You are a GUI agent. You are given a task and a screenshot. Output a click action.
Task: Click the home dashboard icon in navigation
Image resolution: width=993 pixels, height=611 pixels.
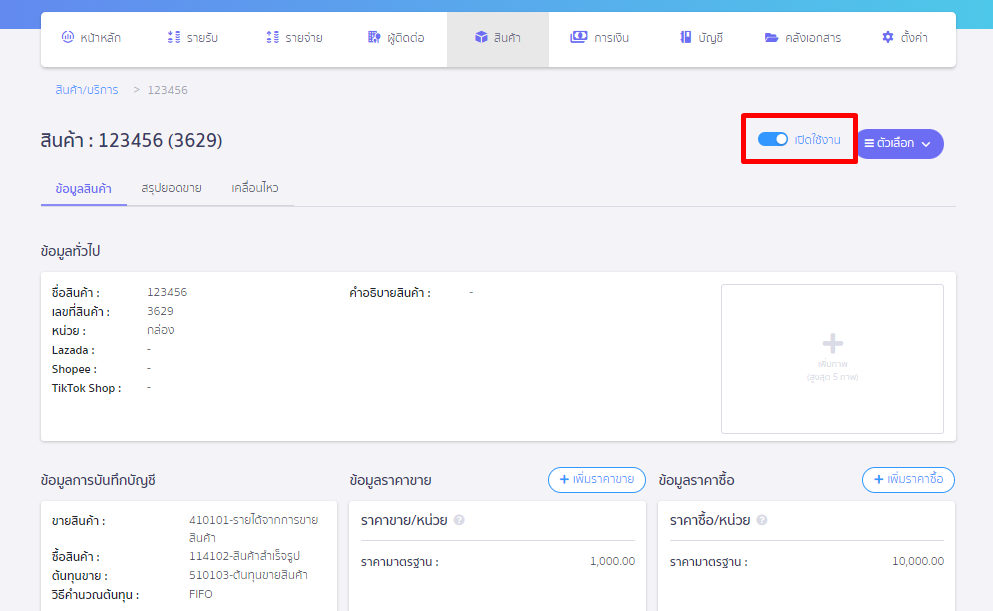[68, 38]
